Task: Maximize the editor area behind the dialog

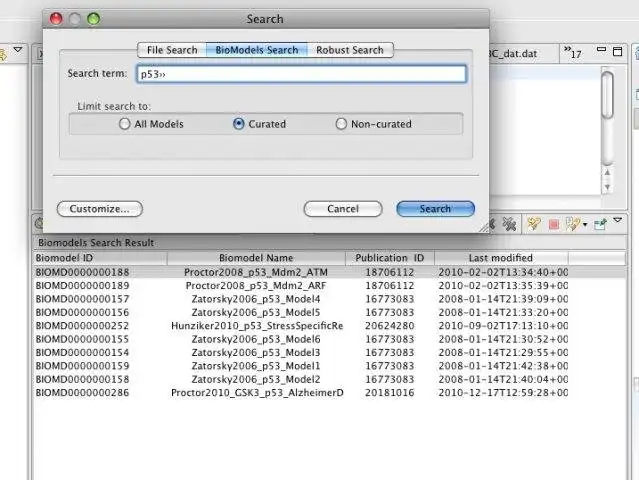Action: point(618,51)
